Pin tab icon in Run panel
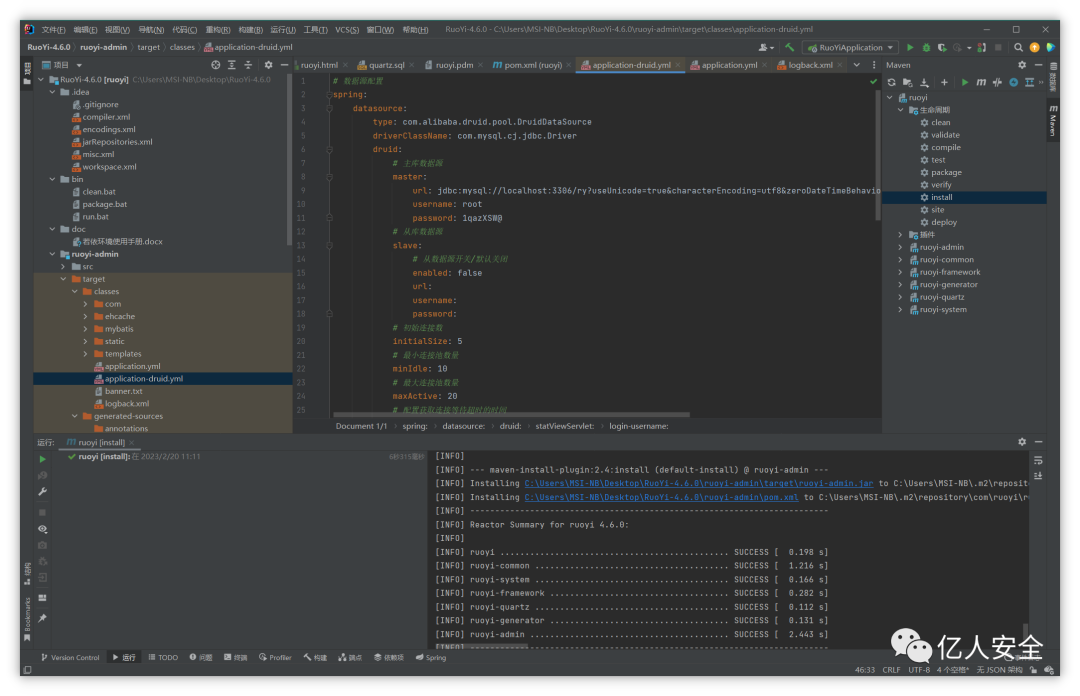The width and height of the screenshot is (1080, 696). click(x=43, y=618)
